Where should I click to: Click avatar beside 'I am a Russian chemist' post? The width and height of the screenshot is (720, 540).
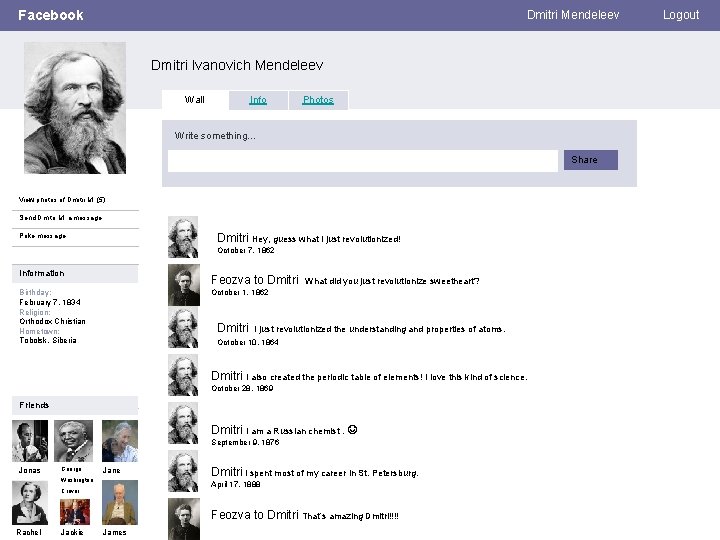(x=183, y=423)
